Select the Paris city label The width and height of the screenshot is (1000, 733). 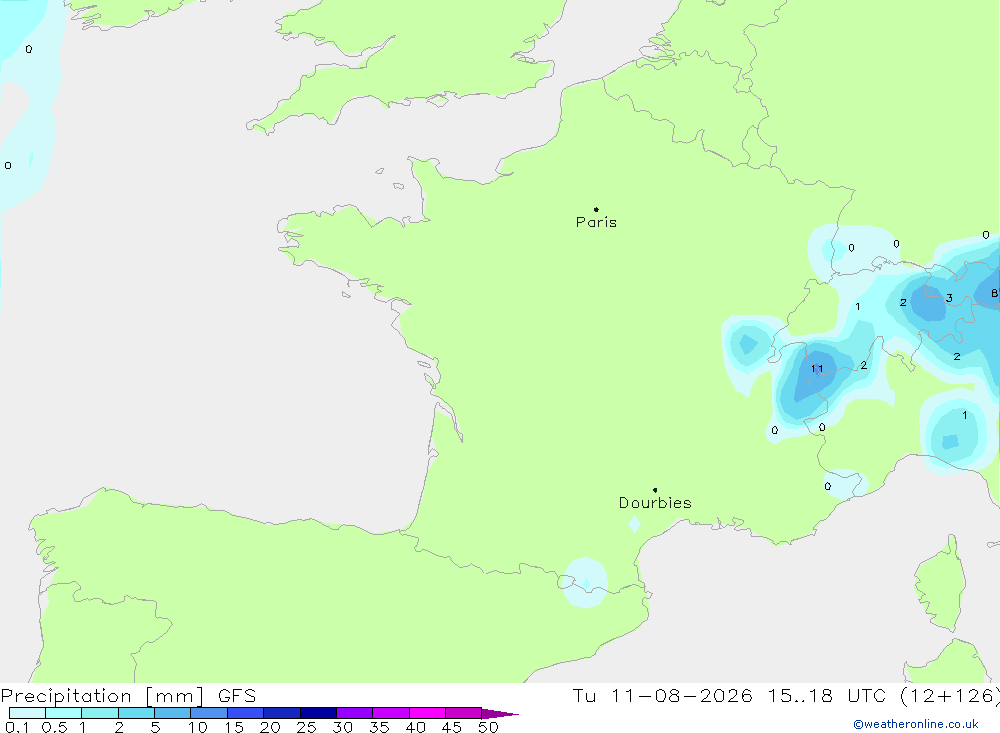point(596,222)
